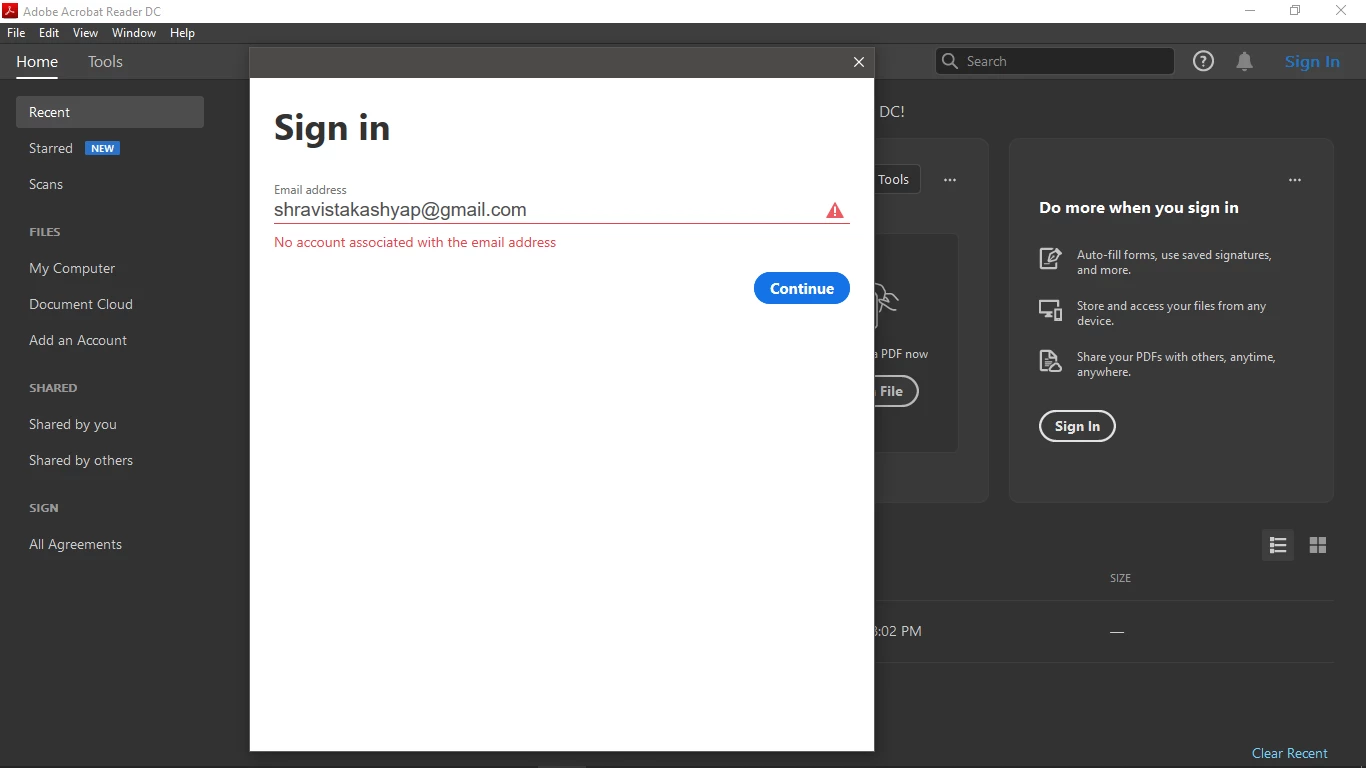
Task: Click the 'No account associated' error message
Action: click(x=415, y=242)
